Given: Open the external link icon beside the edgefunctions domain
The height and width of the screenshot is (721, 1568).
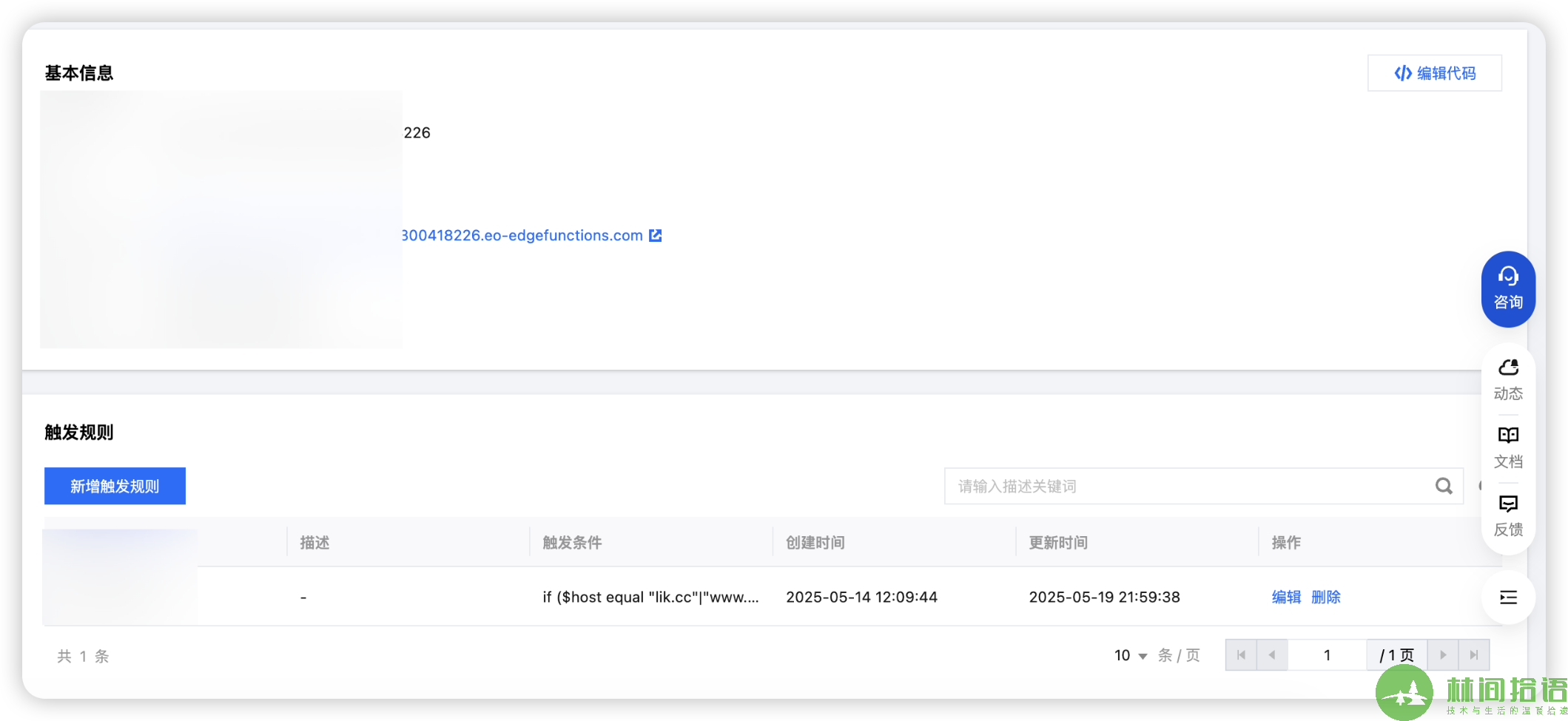Looking at the screenshot, I should (656, 235).
